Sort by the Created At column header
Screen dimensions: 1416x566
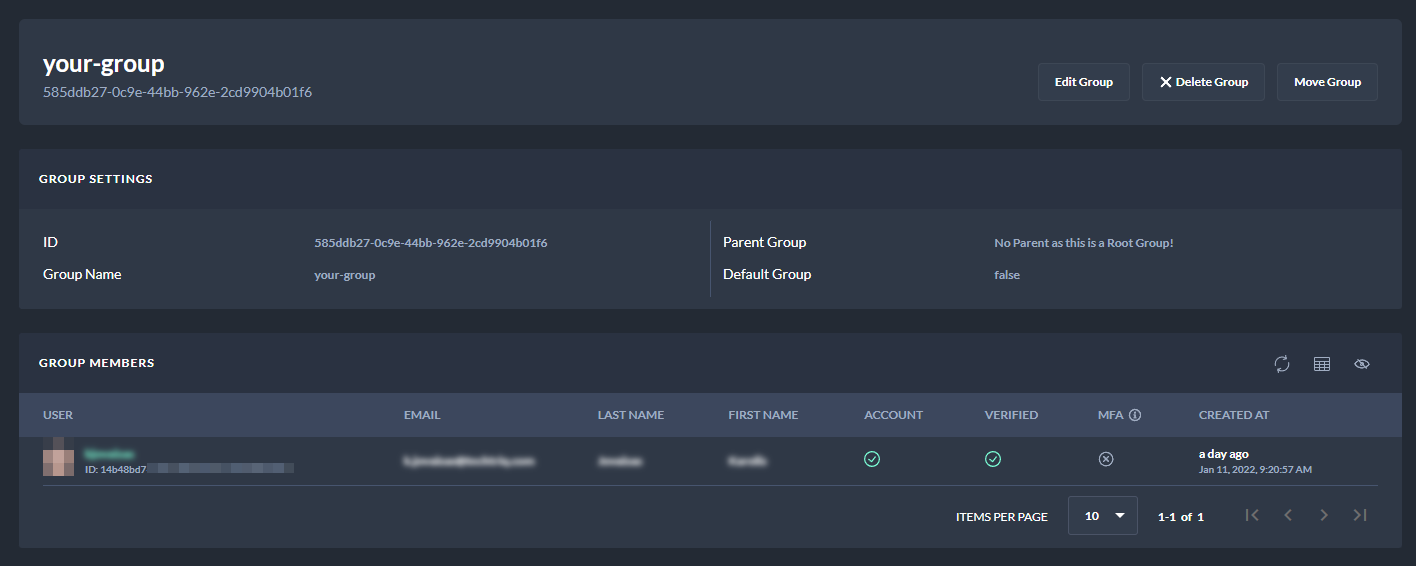(1234, 415)
